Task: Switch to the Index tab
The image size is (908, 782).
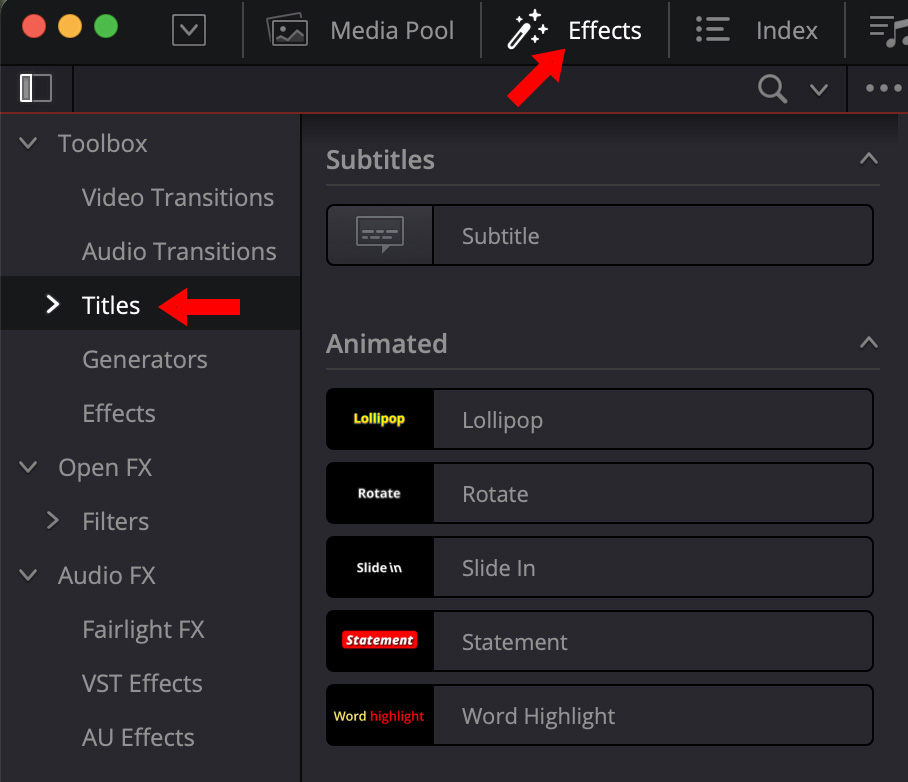Action: point(787,30)
